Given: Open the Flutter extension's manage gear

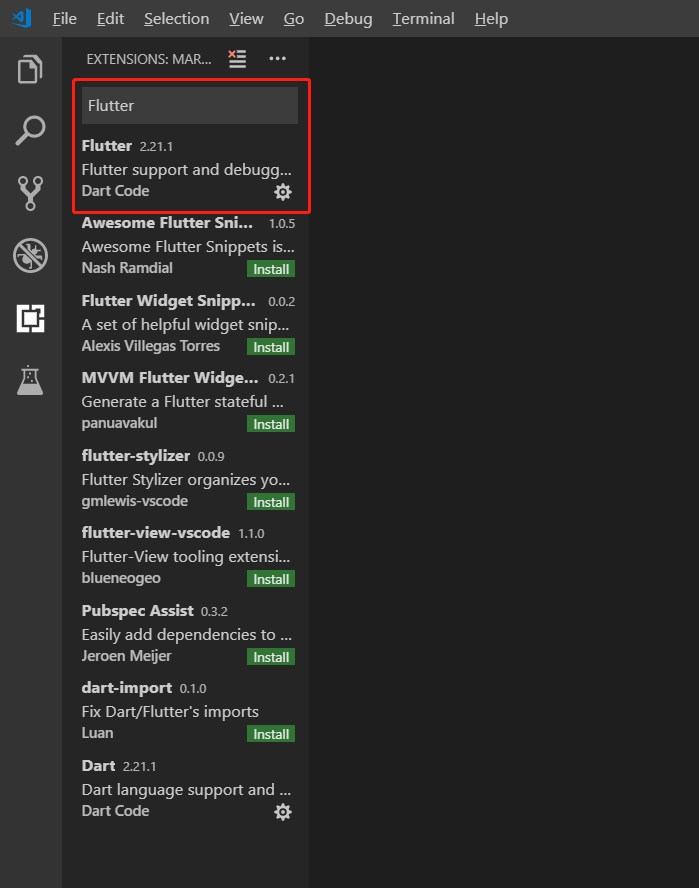Looking at the screenshot, I should click(x=283, y=192).
